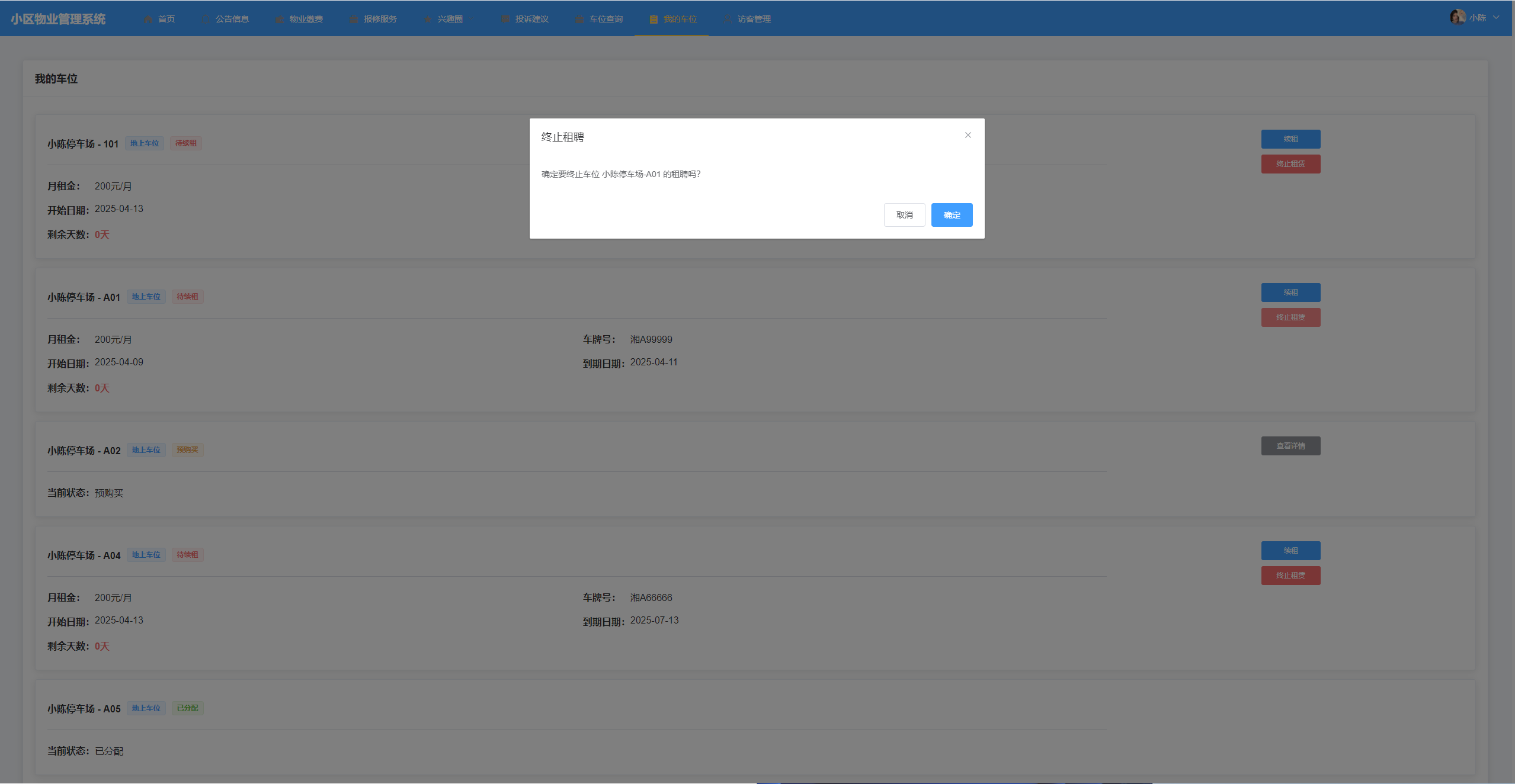Click the bell icon for 公告信息

206,20
